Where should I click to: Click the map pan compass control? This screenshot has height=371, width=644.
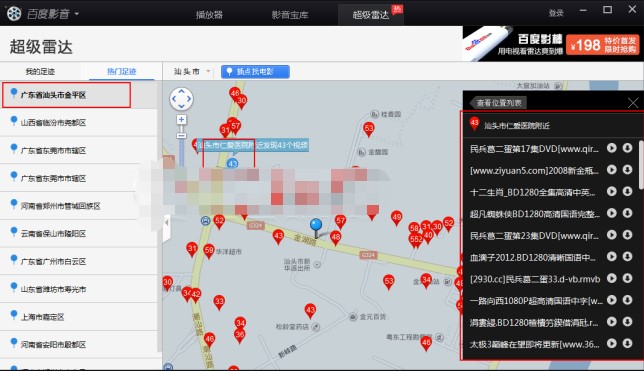click(x=181, y=99)
